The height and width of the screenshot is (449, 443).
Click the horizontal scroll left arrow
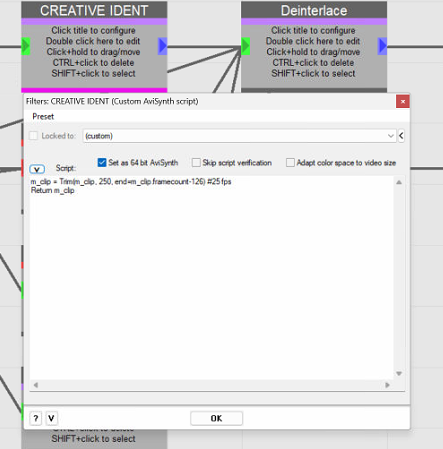click(36, 385)
